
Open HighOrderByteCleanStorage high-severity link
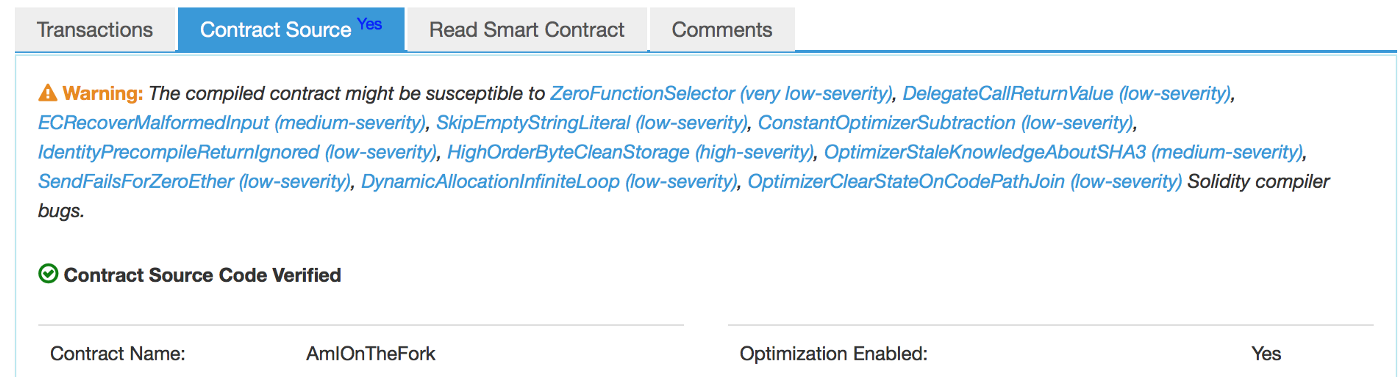pos(630,152)
